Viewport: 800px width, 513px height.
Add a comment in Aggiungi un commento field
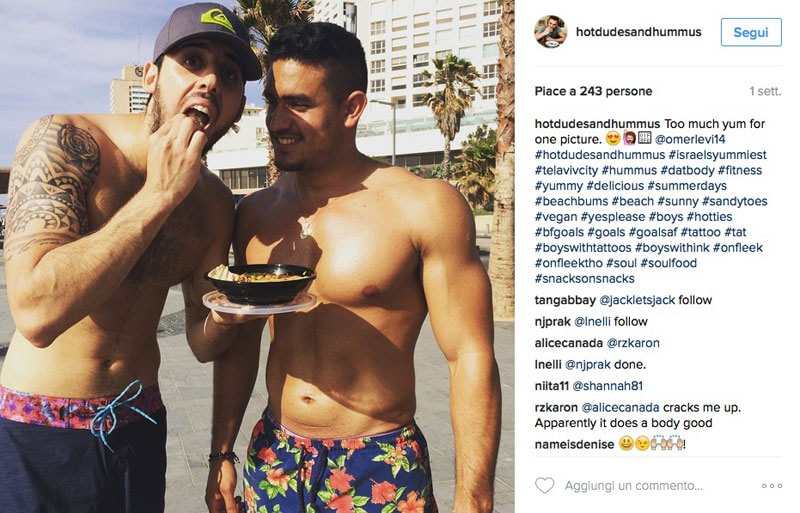click(634, 486)
